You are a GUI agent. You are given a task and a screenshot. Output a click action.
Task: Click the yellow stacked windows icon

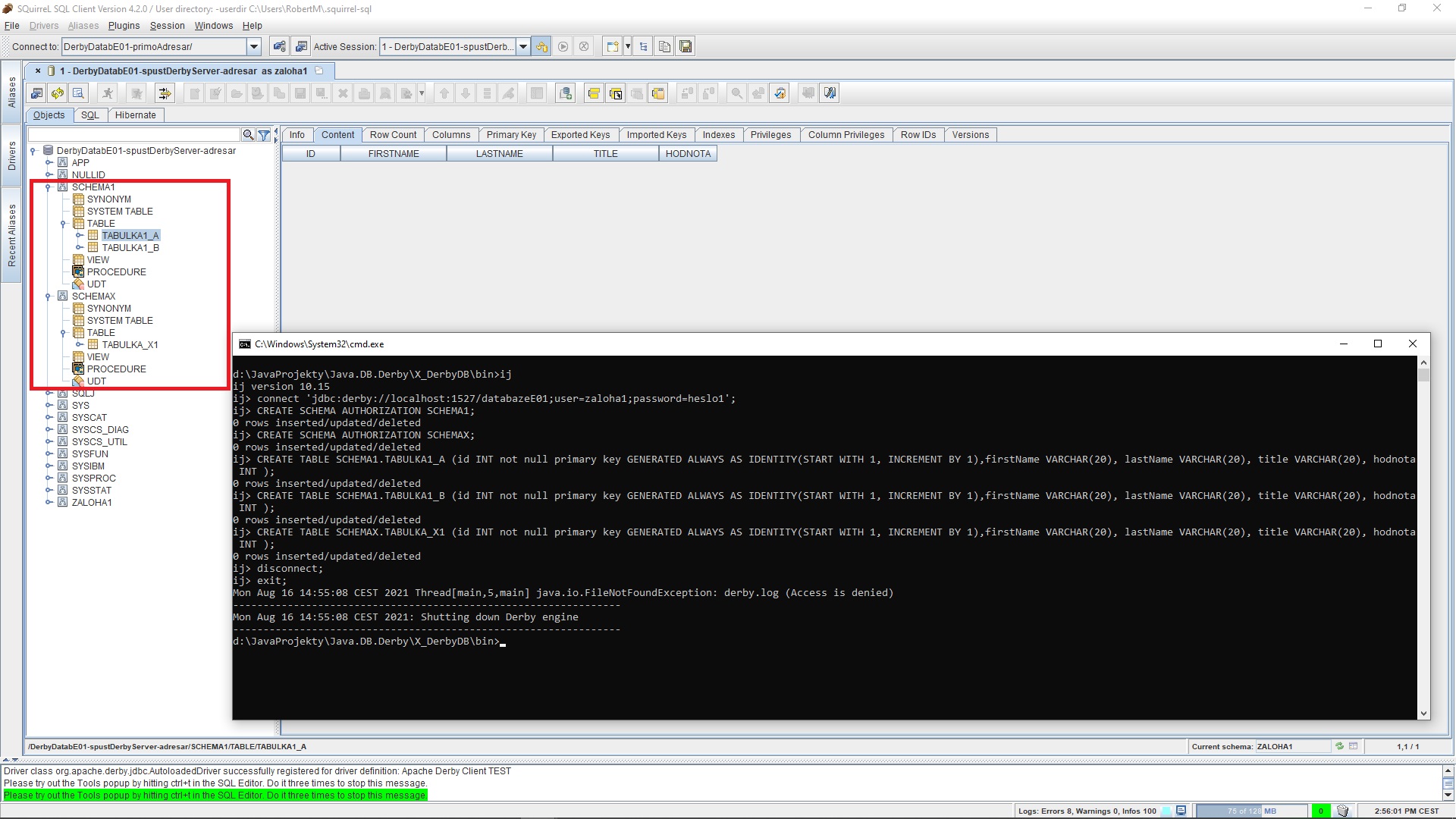tap(594, 93)
